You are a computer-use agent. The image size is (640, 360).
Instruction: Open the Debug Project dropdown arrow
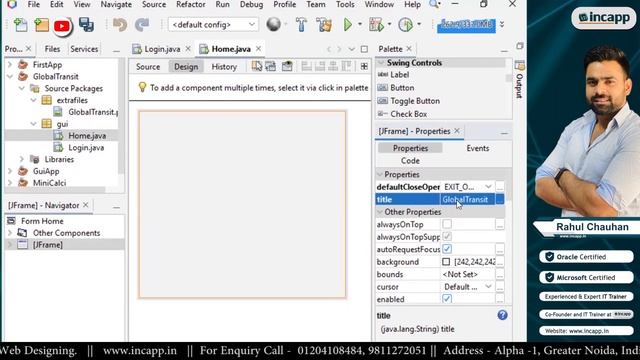point(389,24)
